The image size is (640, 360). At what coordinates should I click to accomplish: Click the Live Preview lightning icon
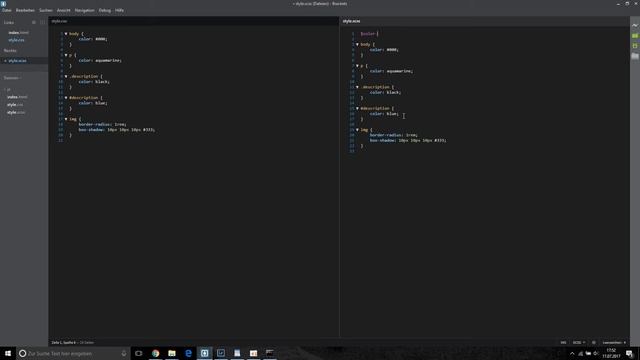coord(635,25)
